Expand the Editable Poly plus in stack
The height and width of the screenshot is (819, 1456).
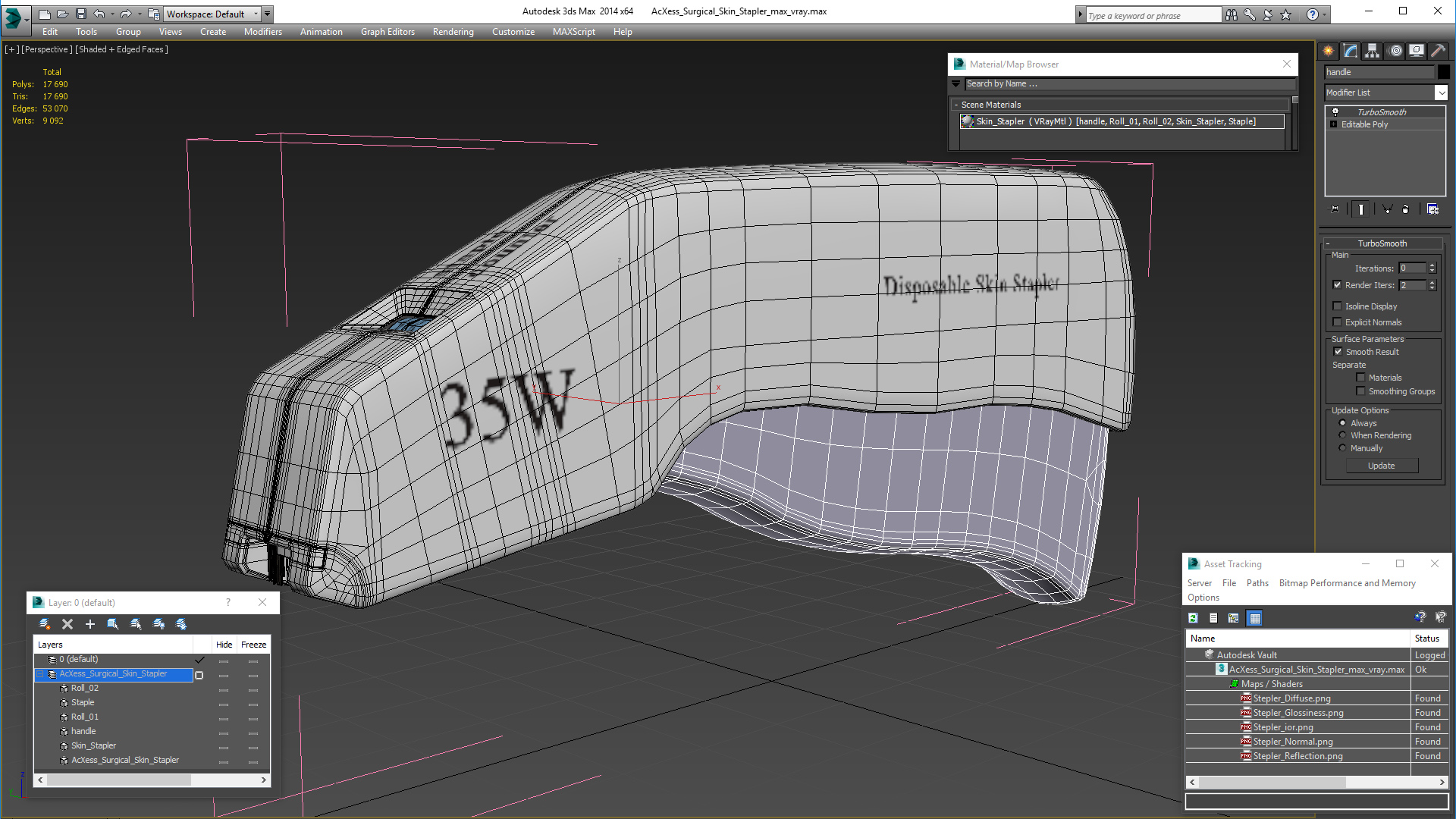(1334, 124)
